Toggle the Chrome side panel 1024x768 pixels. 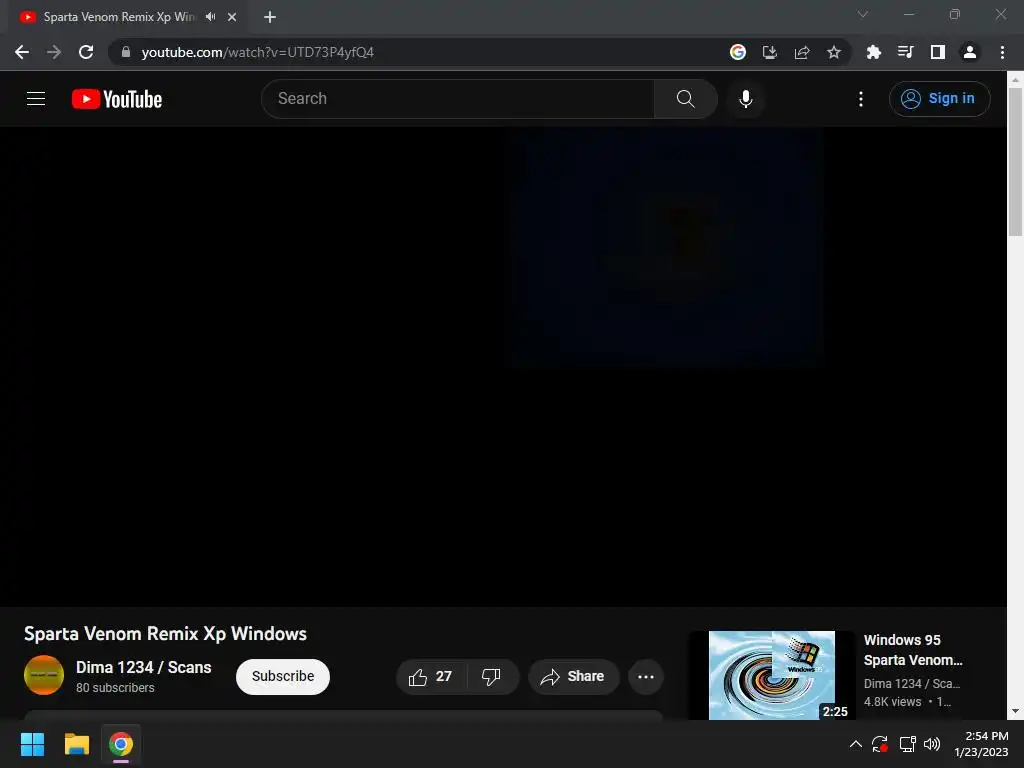click(938, 52)
